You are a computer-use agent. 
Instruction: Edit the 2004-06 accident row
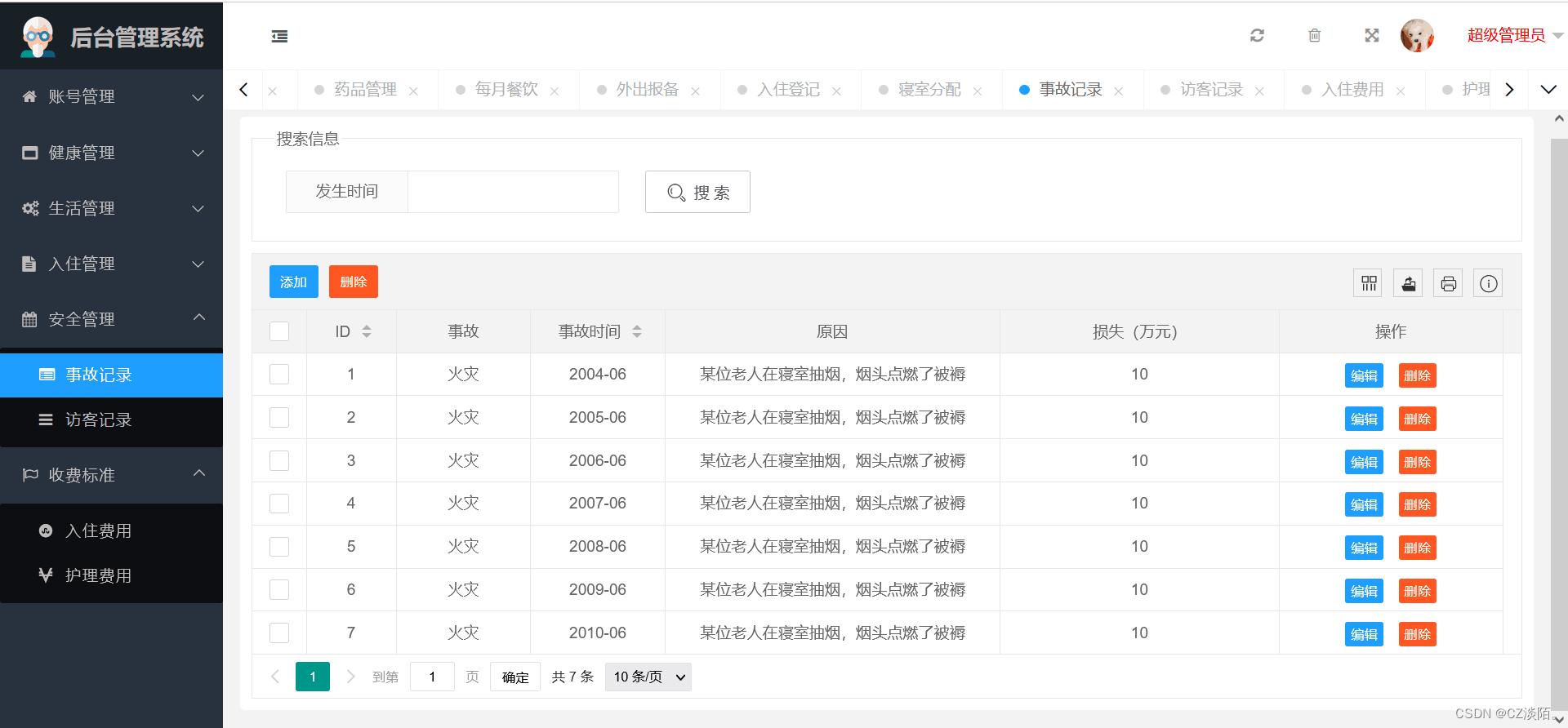pos(1364,375)
